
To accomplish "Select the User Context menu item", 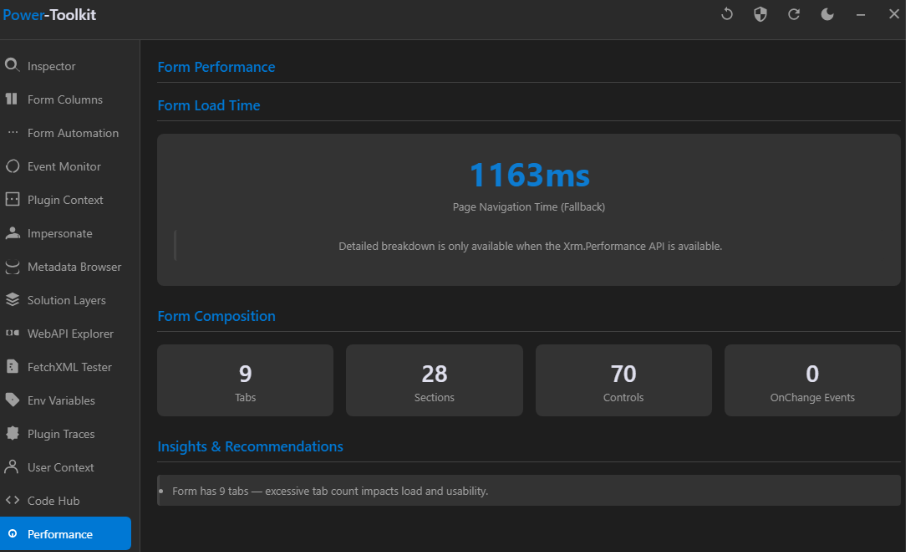I will [60, 467].
